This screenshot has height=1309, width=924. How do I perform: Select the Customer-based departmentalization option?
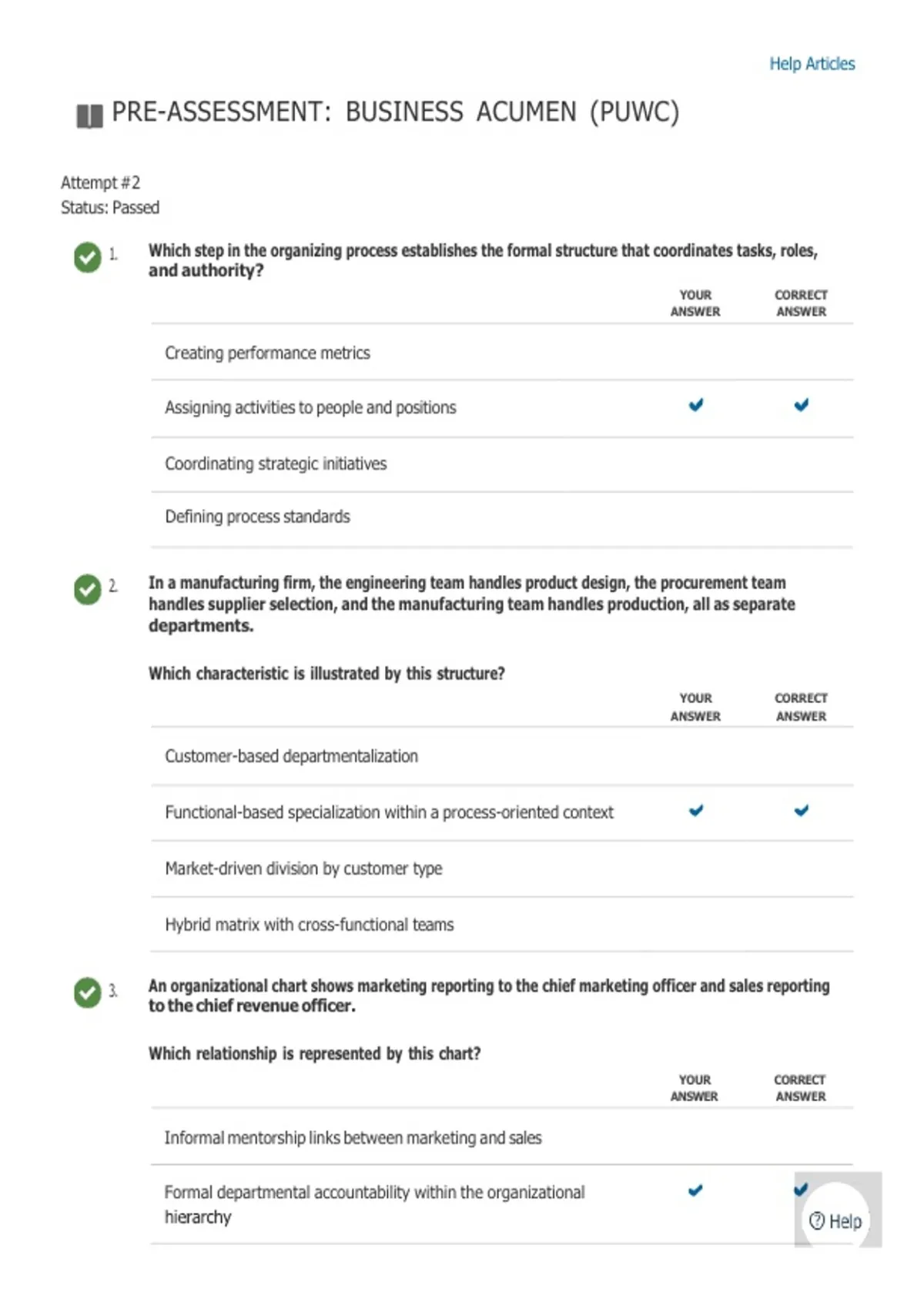click(502, 756)
